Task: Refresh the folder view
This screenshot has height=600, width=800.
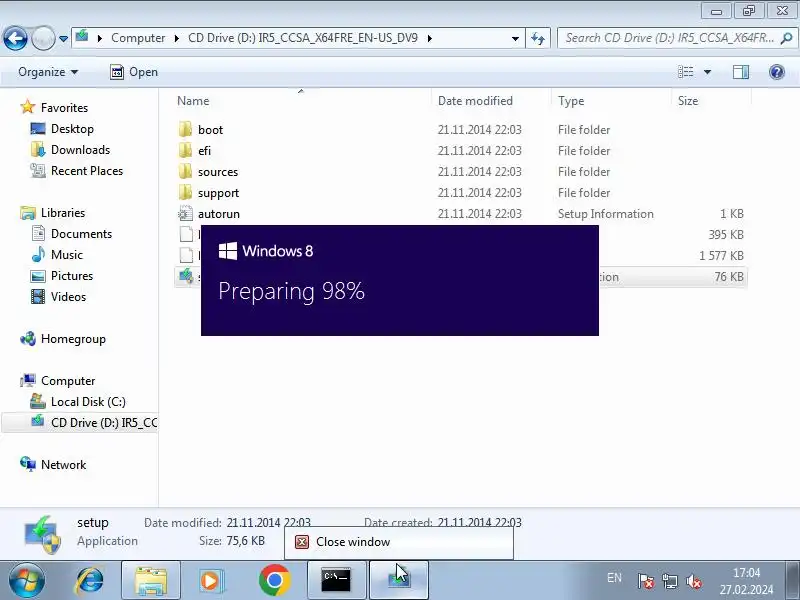Action: [x=538, y=38]
